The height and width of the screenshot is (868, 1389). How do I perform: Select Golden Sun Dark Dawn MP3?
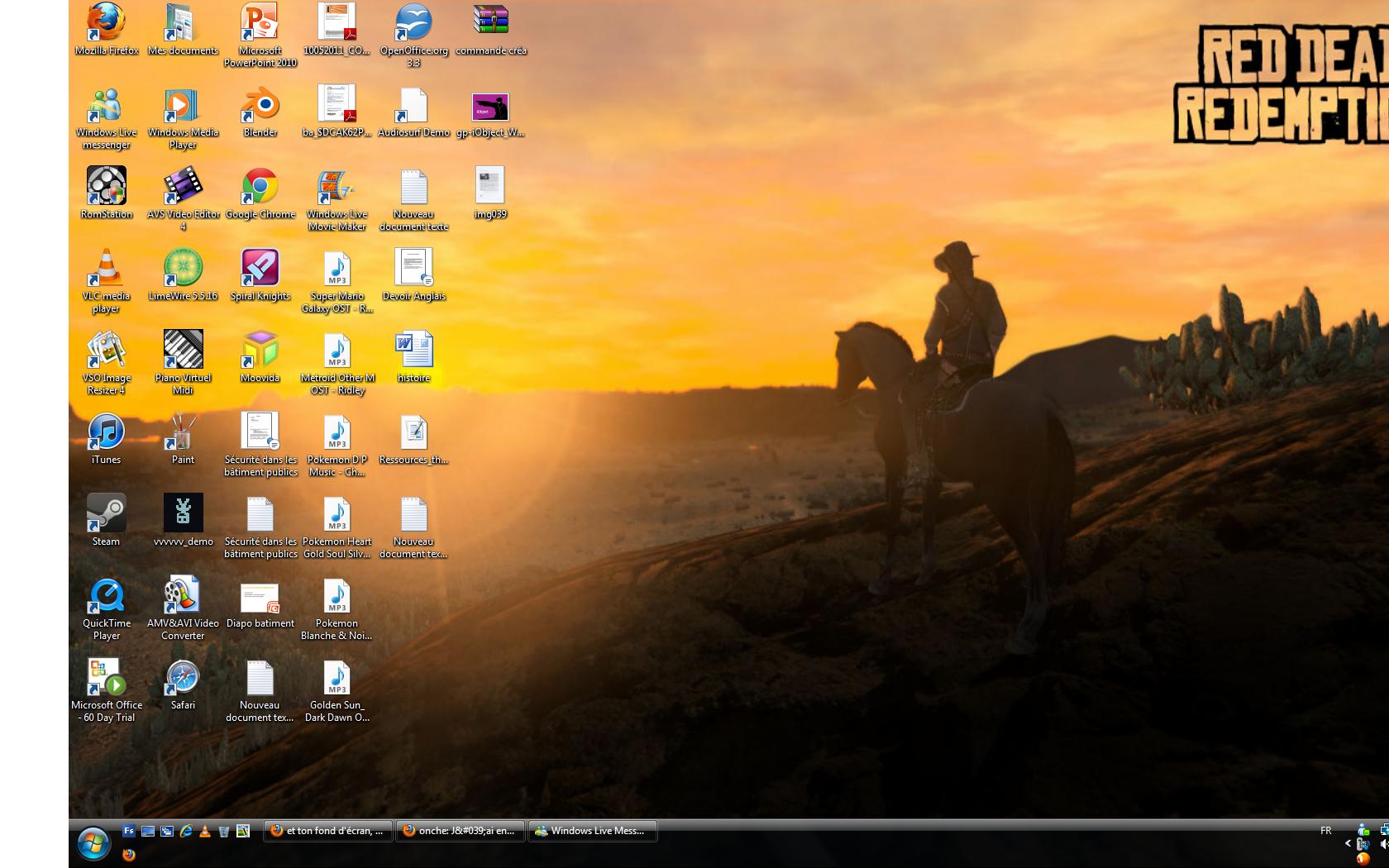(x=337, y=690)
